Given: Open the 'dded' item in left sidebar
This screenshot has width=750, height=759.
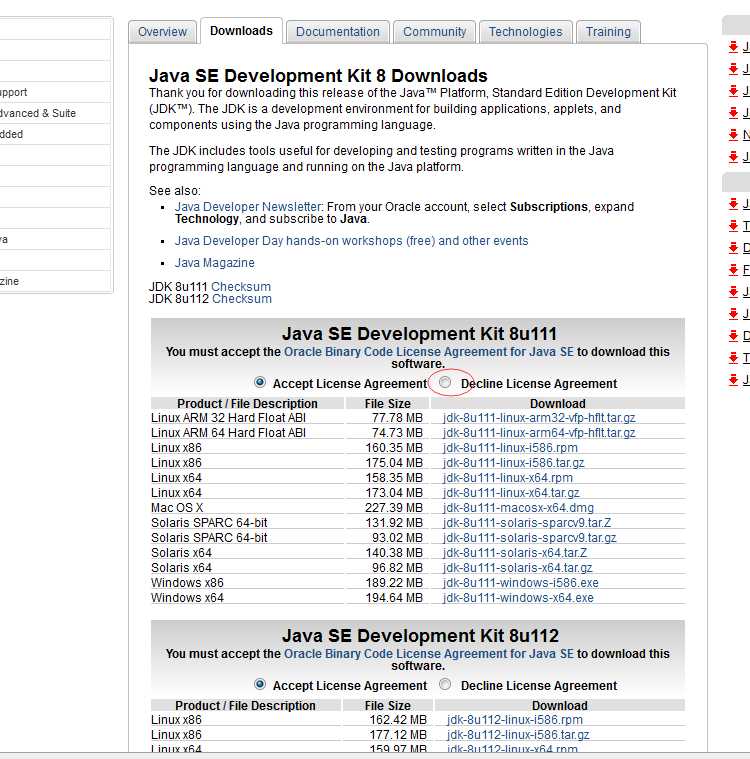Looking at the screenshot, I should click(x=12, y=134).
